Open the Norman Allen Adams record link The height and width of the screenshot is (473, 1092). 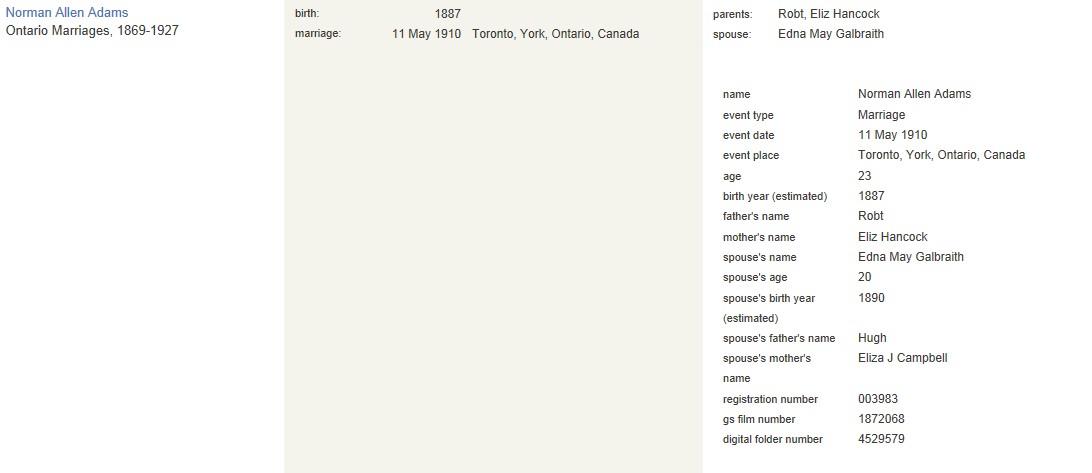tap(67, 13)
